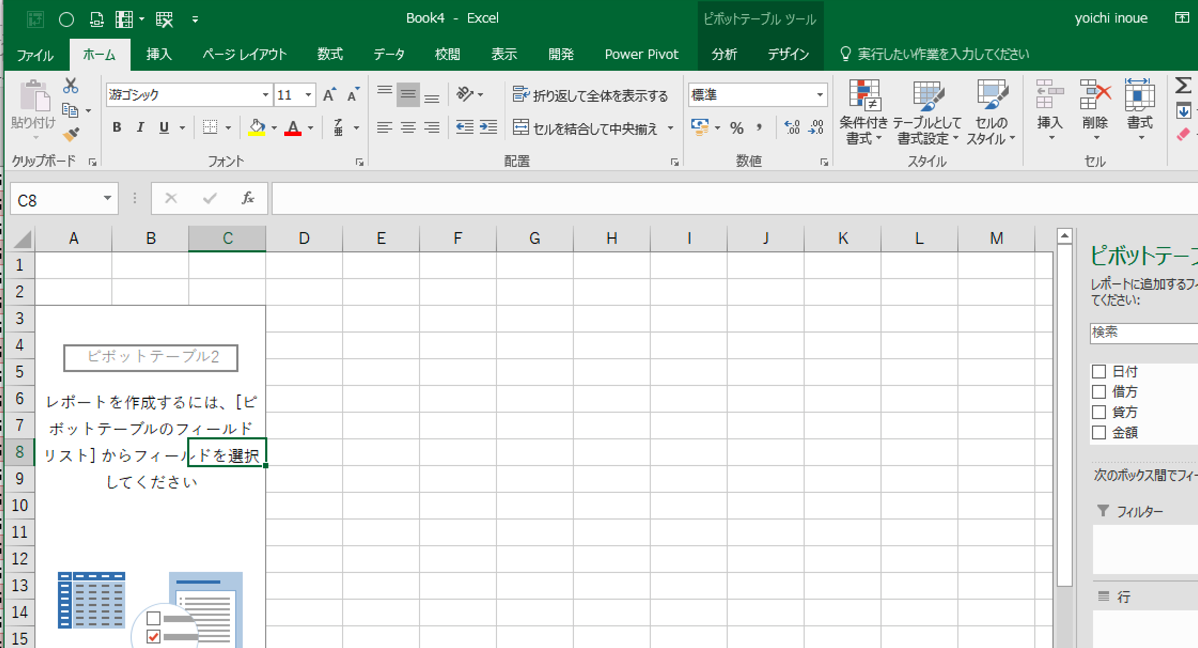Image resolution: width=1198 pixels, height=648 pixels.
Task: Click the insert function fx icon
Action: [248, 199]
